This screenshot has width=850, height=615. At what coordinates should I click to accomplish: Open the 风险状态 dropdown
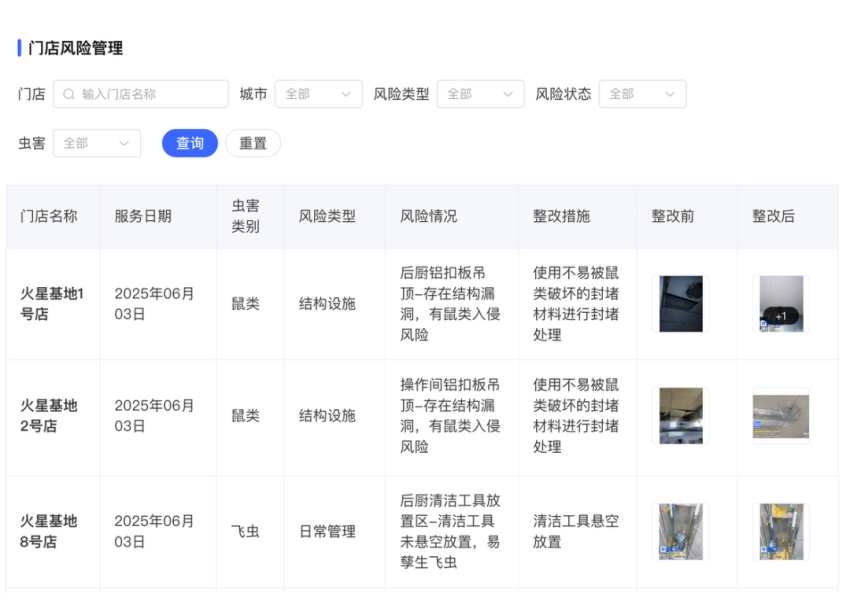pos(642,94)
